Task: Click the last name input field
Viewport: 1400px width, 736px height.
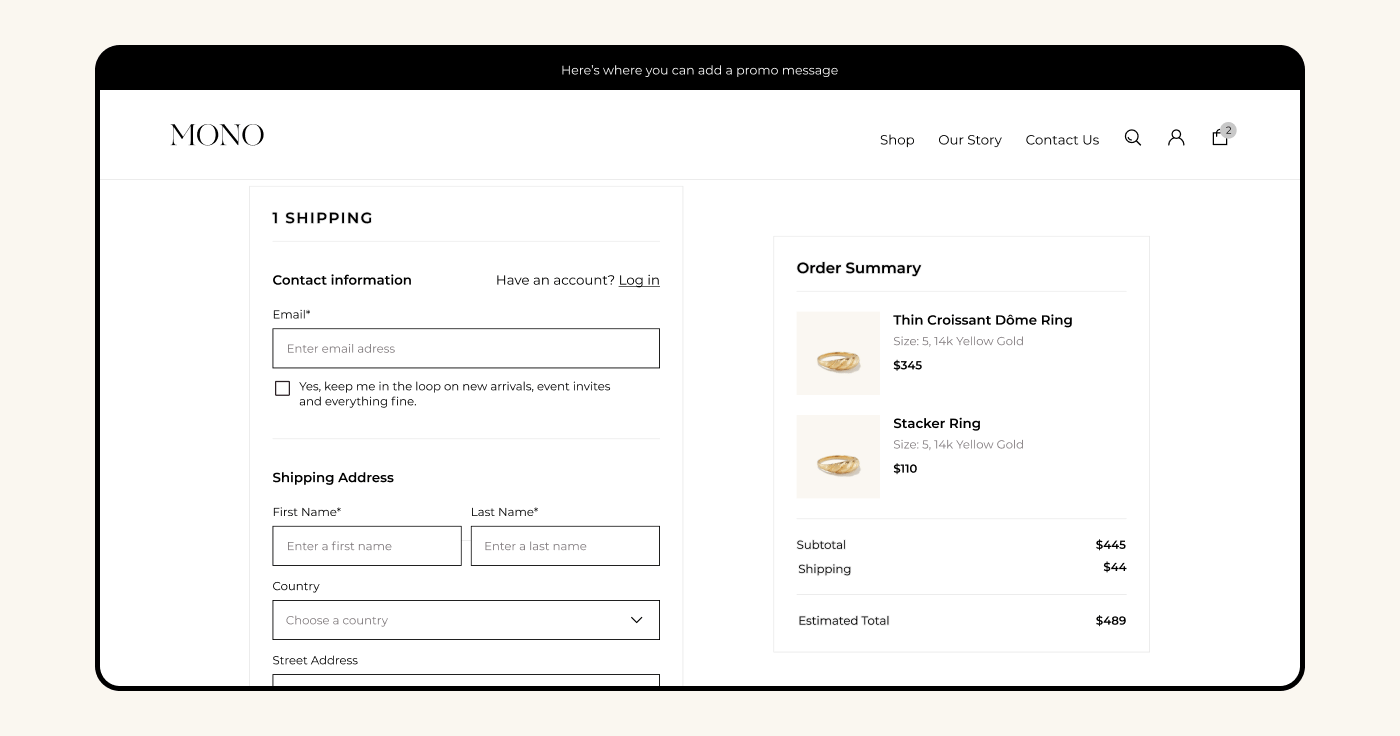Action: pyautogui.click(x=564, y=546)
